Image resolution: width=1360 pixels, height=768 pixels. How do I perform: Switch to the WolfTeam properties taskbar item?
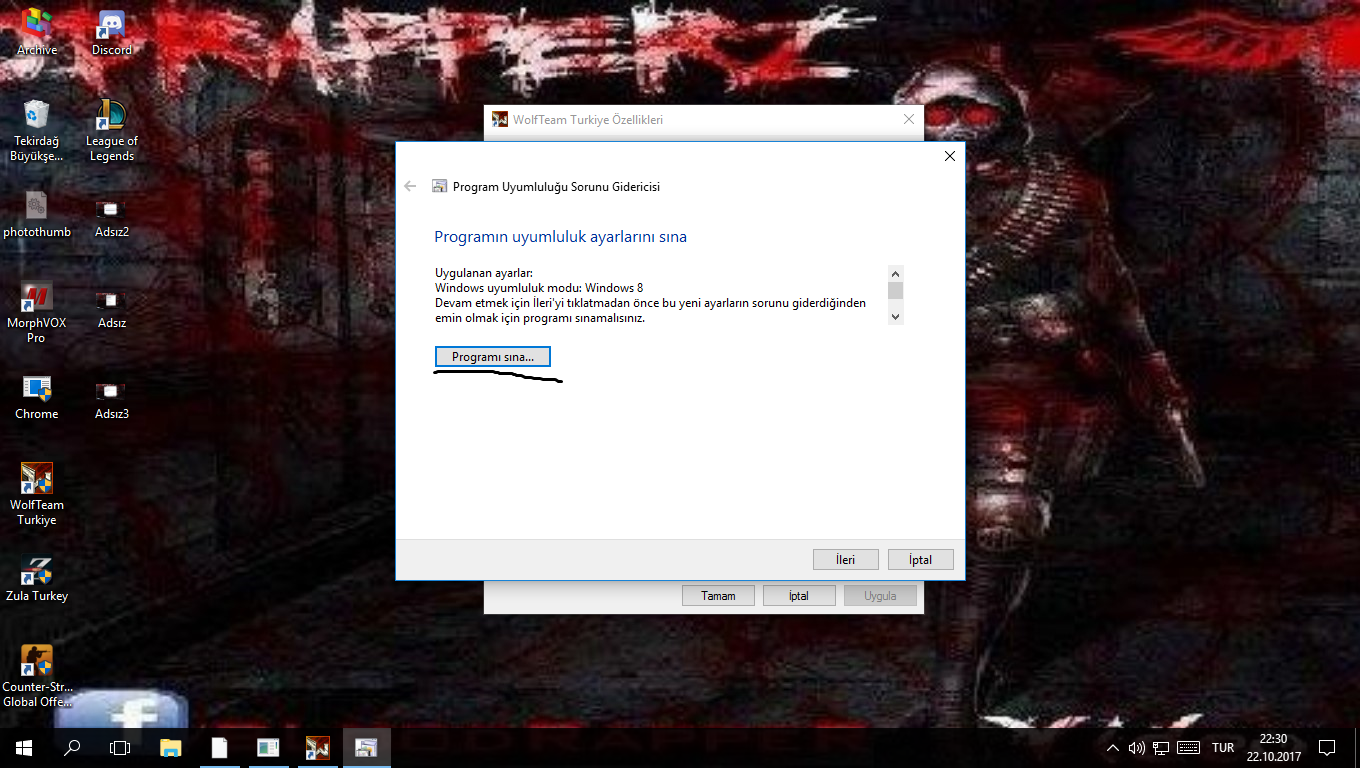point(318,747)
